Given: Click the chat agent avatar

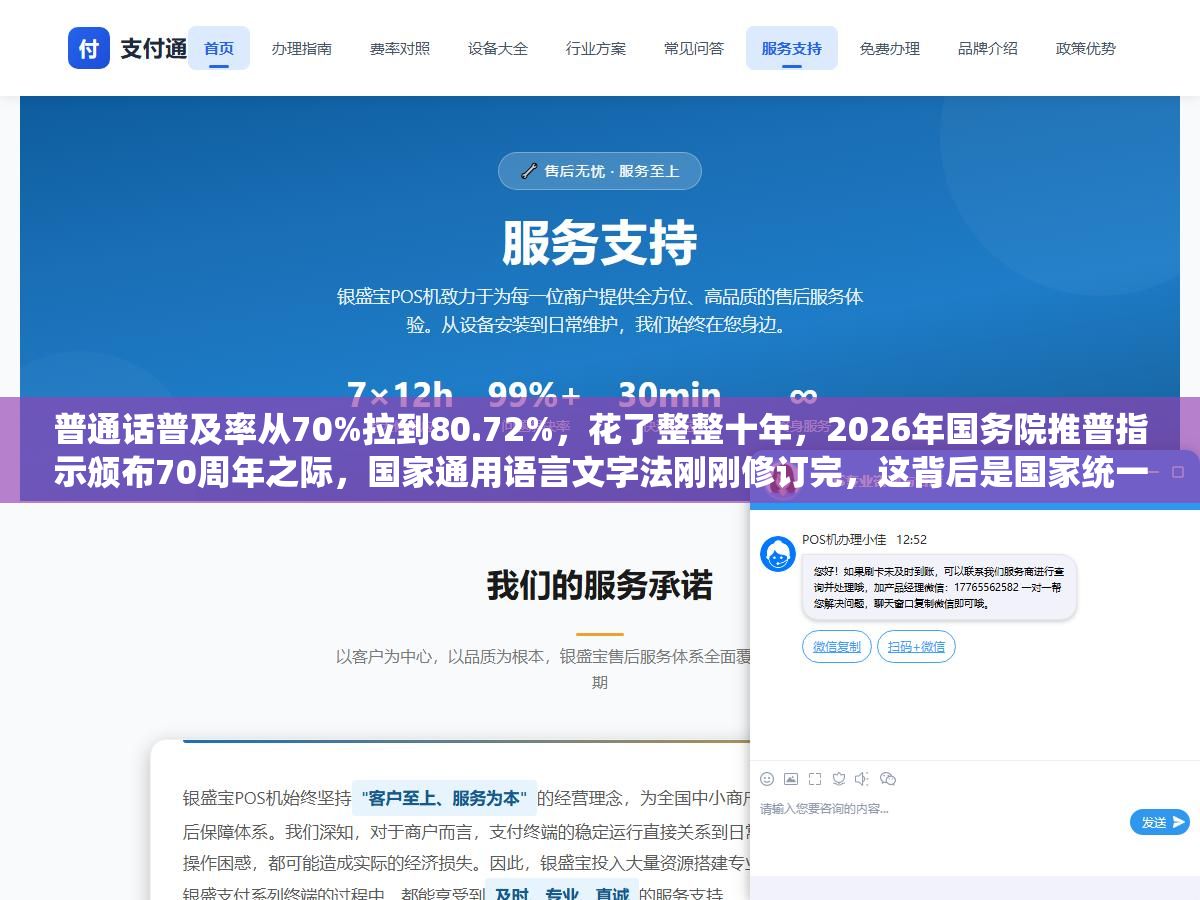Looking at the screenshot, I should [x=778, y=554].
